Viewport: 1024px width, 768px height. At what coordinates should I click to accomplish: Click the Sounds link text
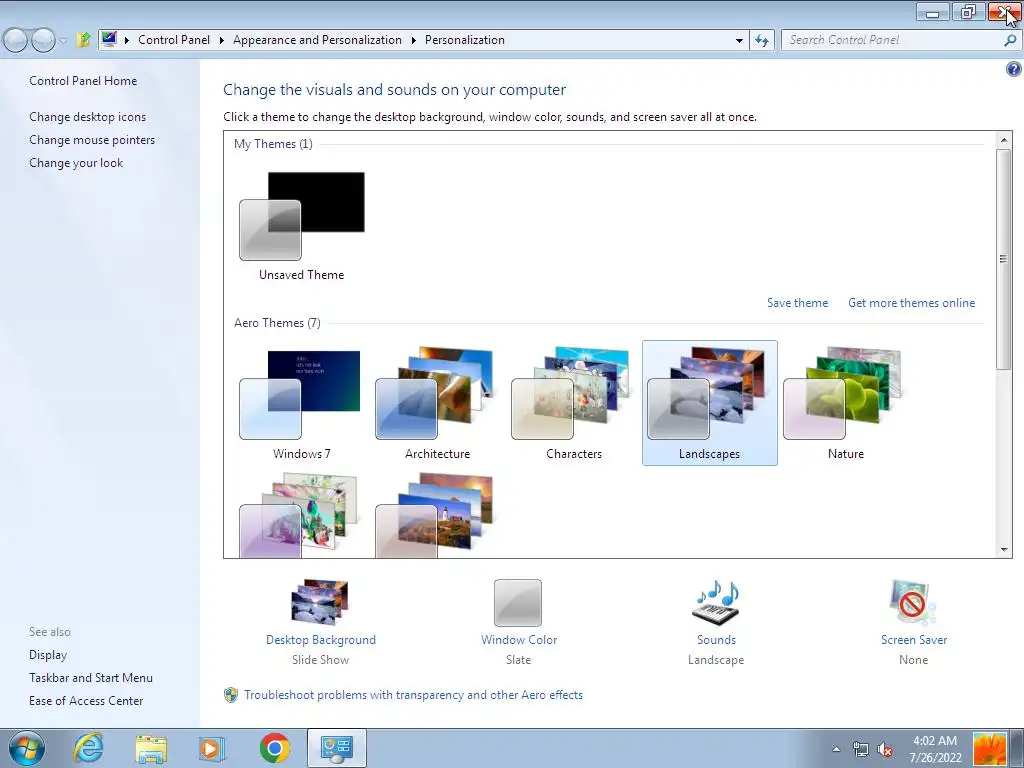716,640
